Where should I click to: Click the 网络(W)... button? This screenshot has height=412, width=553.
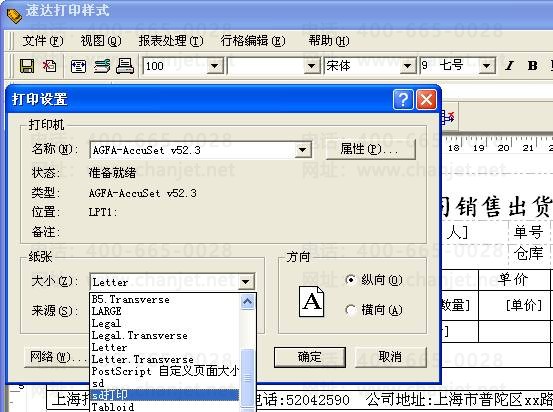point(56,357)
